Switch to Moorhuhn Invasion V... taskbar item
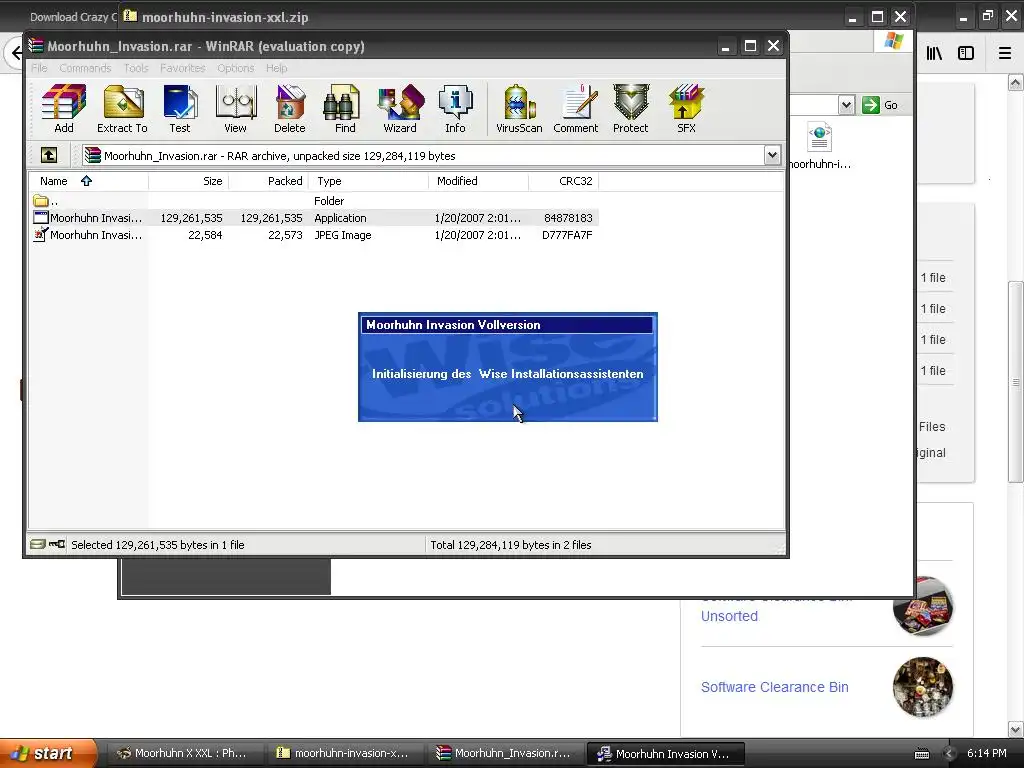Image resolution: width=1024 pixels, height=768 pixels. [666, 753]
